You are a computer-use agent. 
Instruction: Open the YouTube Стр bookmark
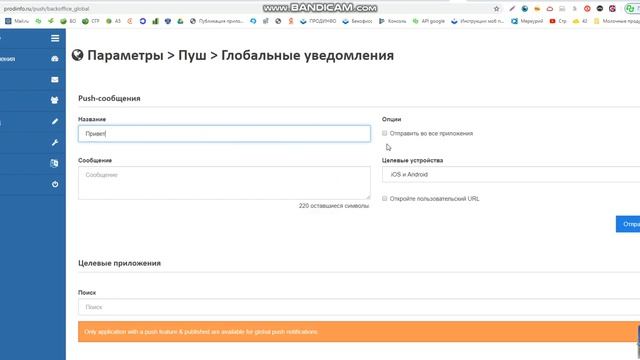pyautogui.click(x=558, y=21)
